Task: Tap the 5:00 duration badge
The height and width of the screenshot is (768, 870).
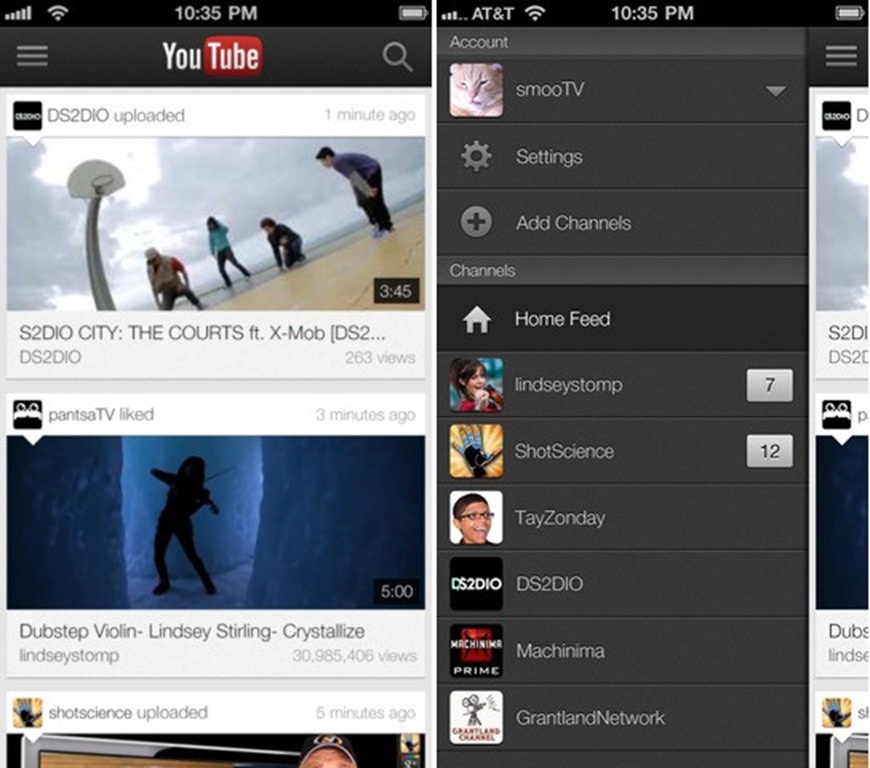Action: [x=396, y=591]
